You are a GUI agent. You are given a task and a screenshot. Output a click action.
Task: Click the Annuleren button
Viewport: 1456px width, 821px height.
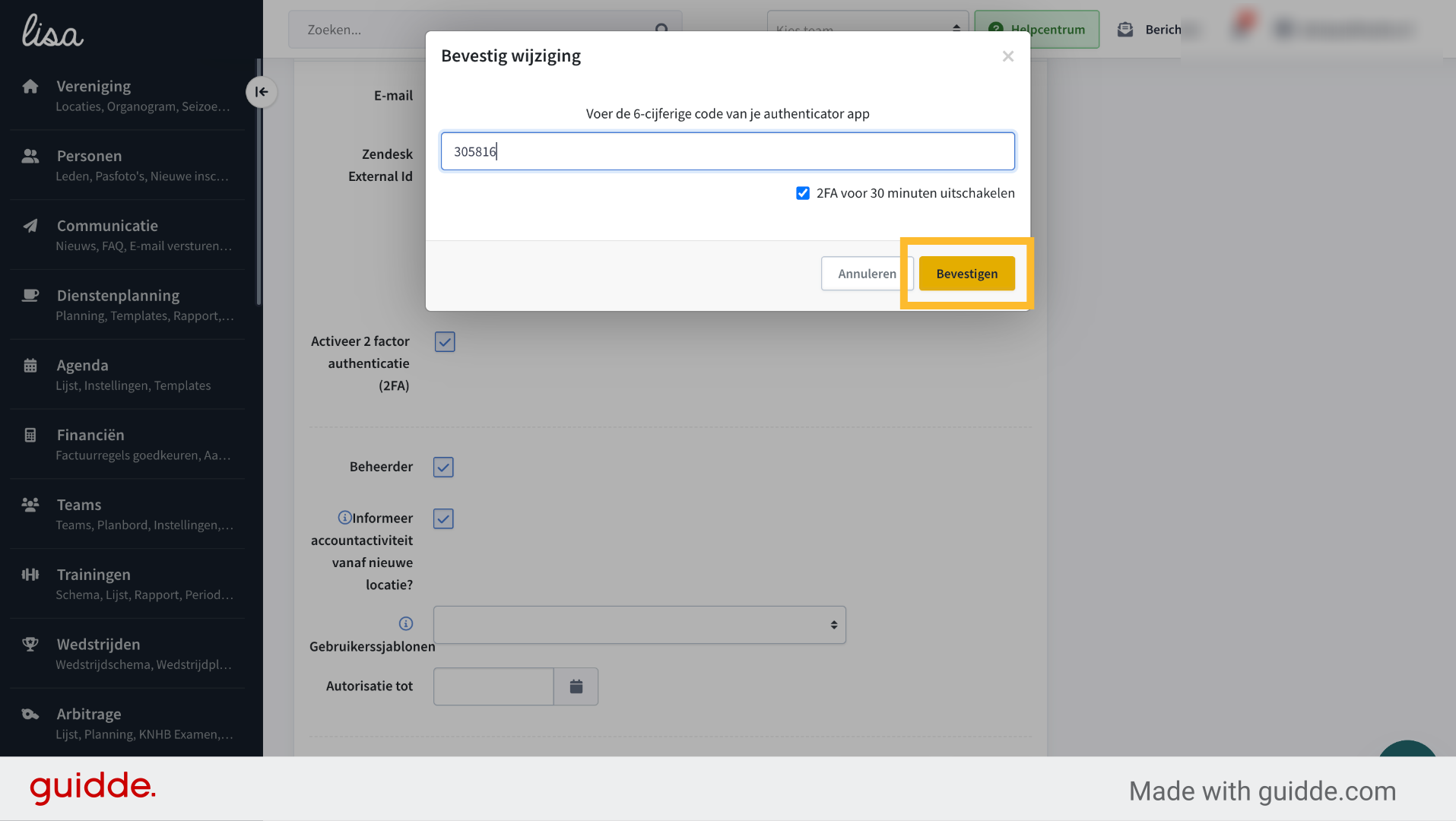pyautogui.click(x=867, y=274)
